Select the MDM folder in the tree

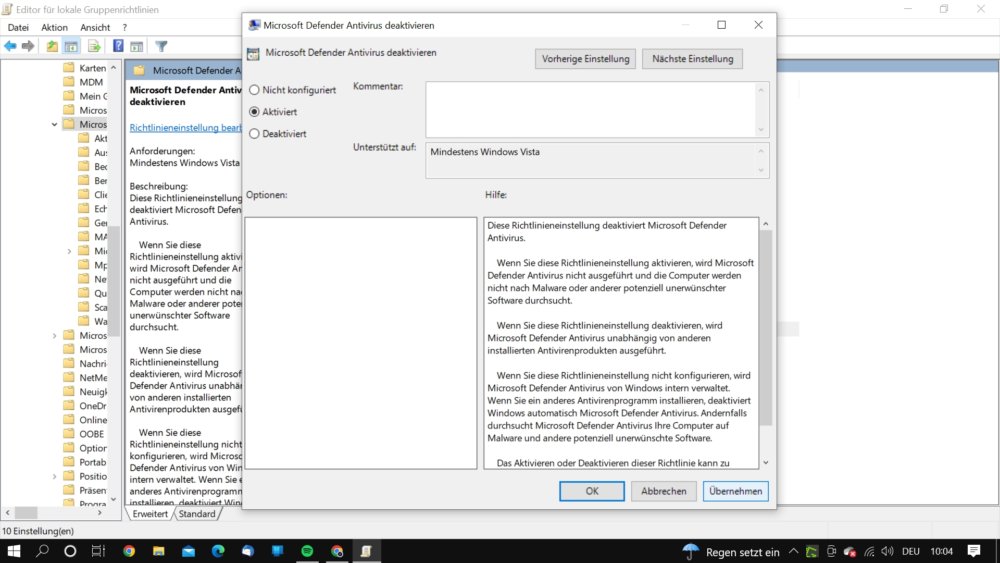[x=83, y=82]
